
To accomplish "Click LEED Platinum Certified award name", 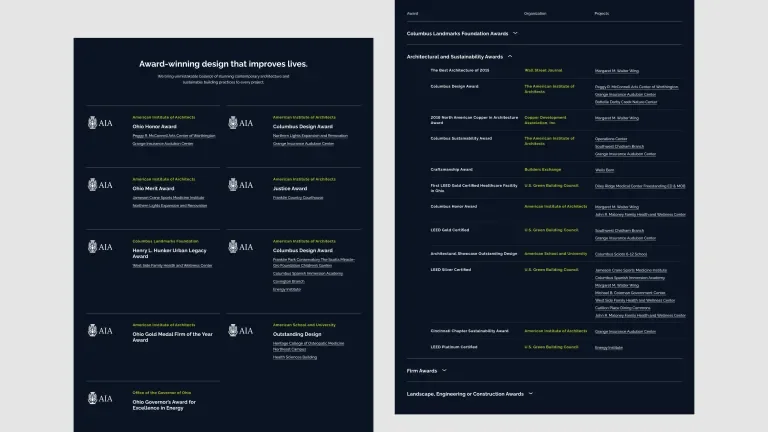I will pos(454,347).
